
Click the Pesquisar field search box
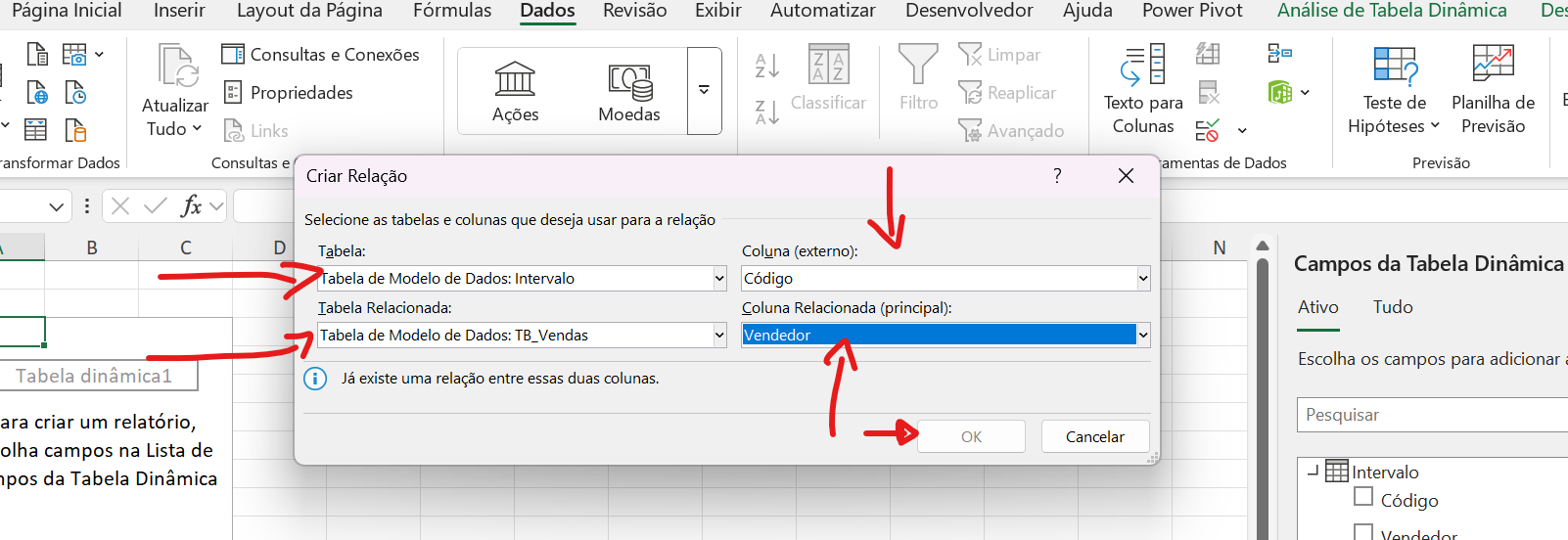(1433, 415)
